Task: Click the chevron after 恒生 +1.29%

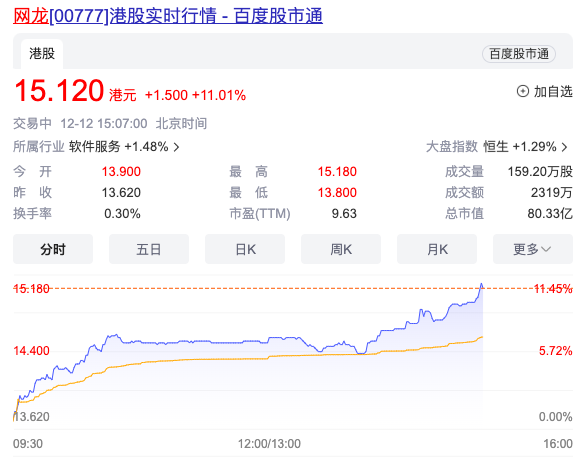Action: tap(564, 147)
